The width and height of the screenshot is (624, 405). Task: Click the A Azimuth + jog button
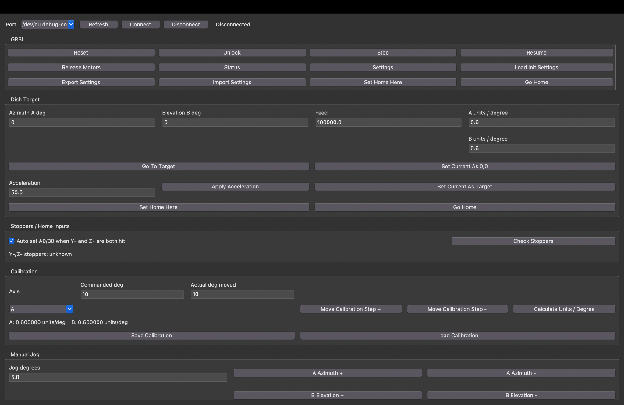[x=328, y=373]
